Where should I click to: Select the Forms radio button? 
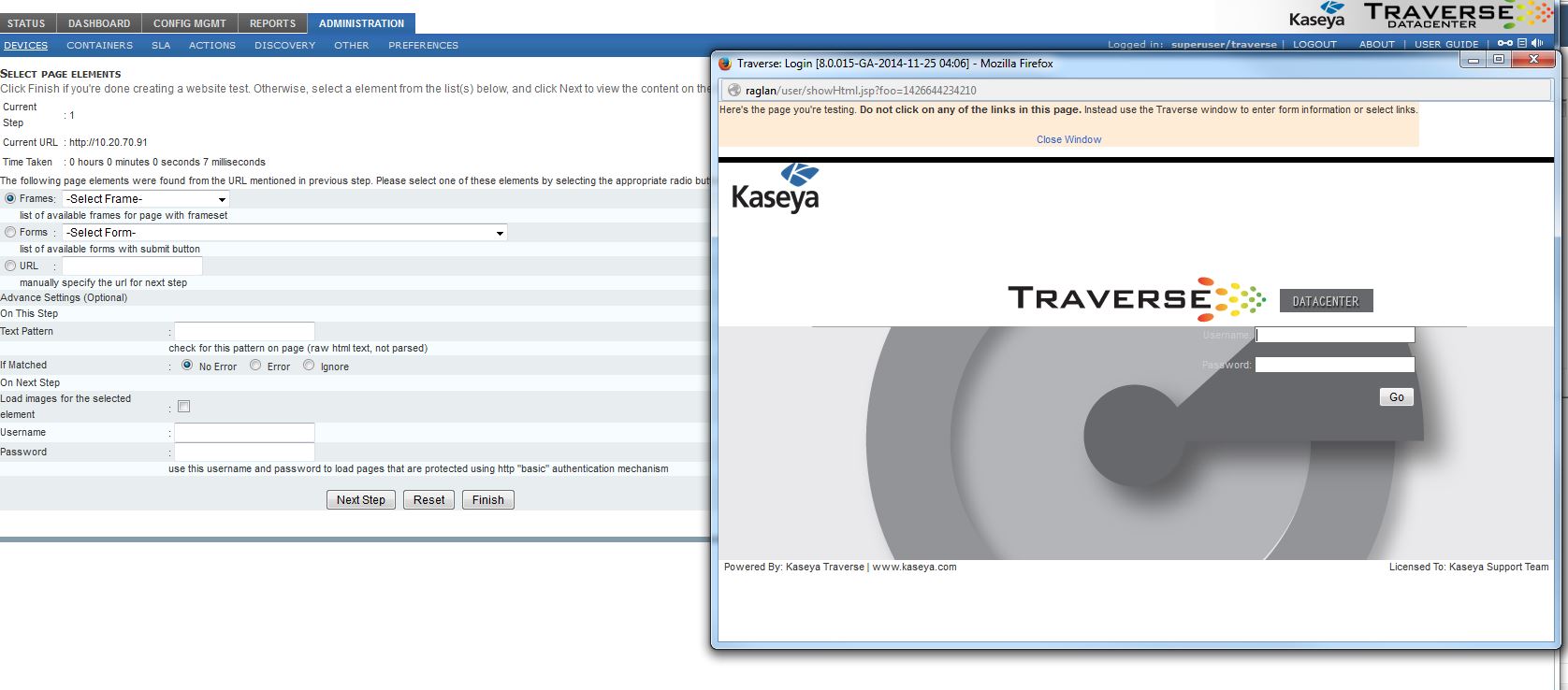[10, 232]
